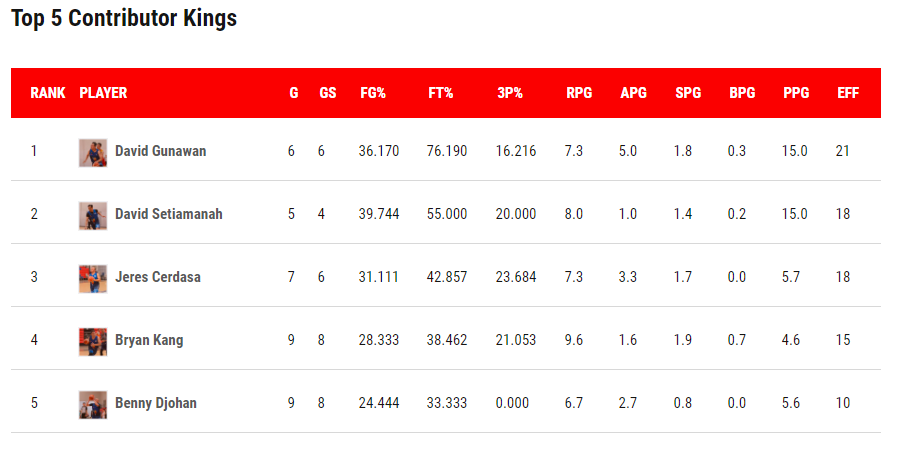Click Jeres Cerdasa's player photo thumbnail
The height and width of the screenshot is (457, 904).
[x=93, y=278]
